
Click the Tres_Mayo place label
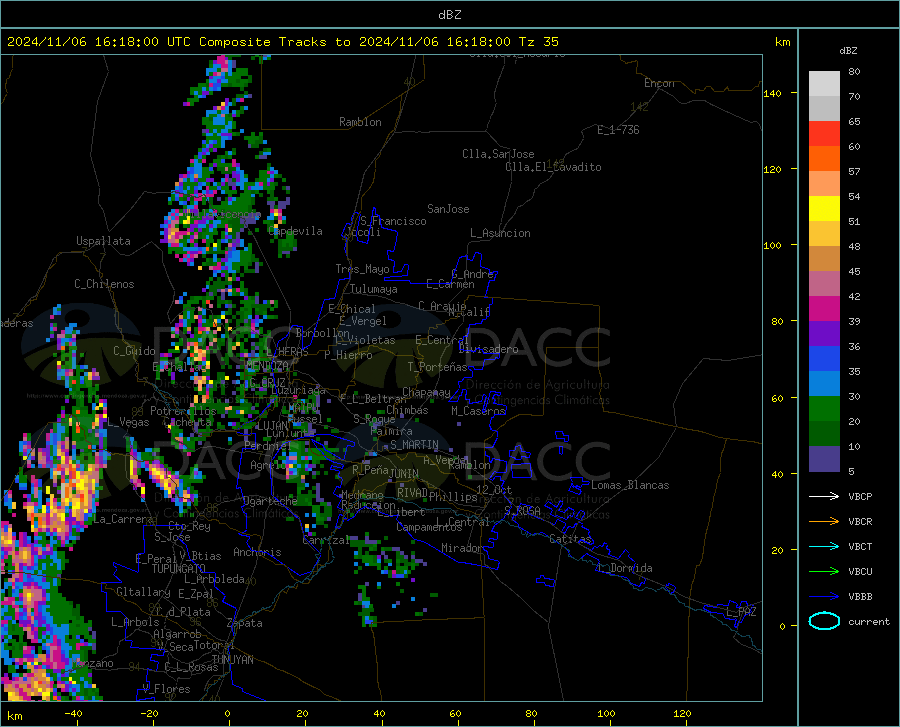point(362,269)
